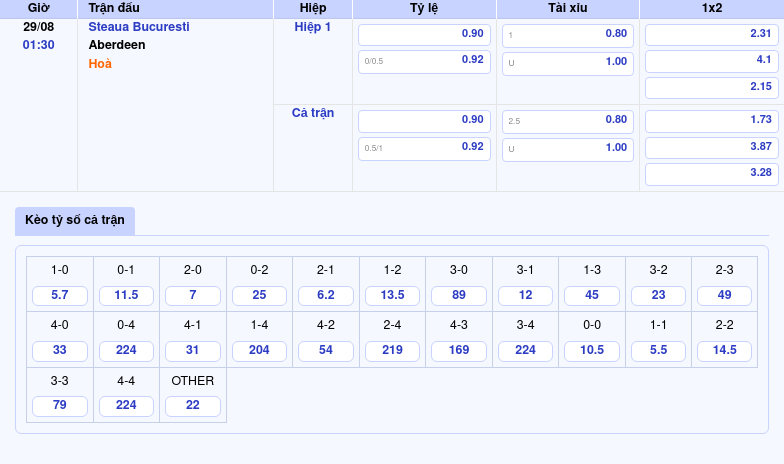Choose first-half 1x2 odds 2.31
Screen dimensions: 784x464
point(711,34)
